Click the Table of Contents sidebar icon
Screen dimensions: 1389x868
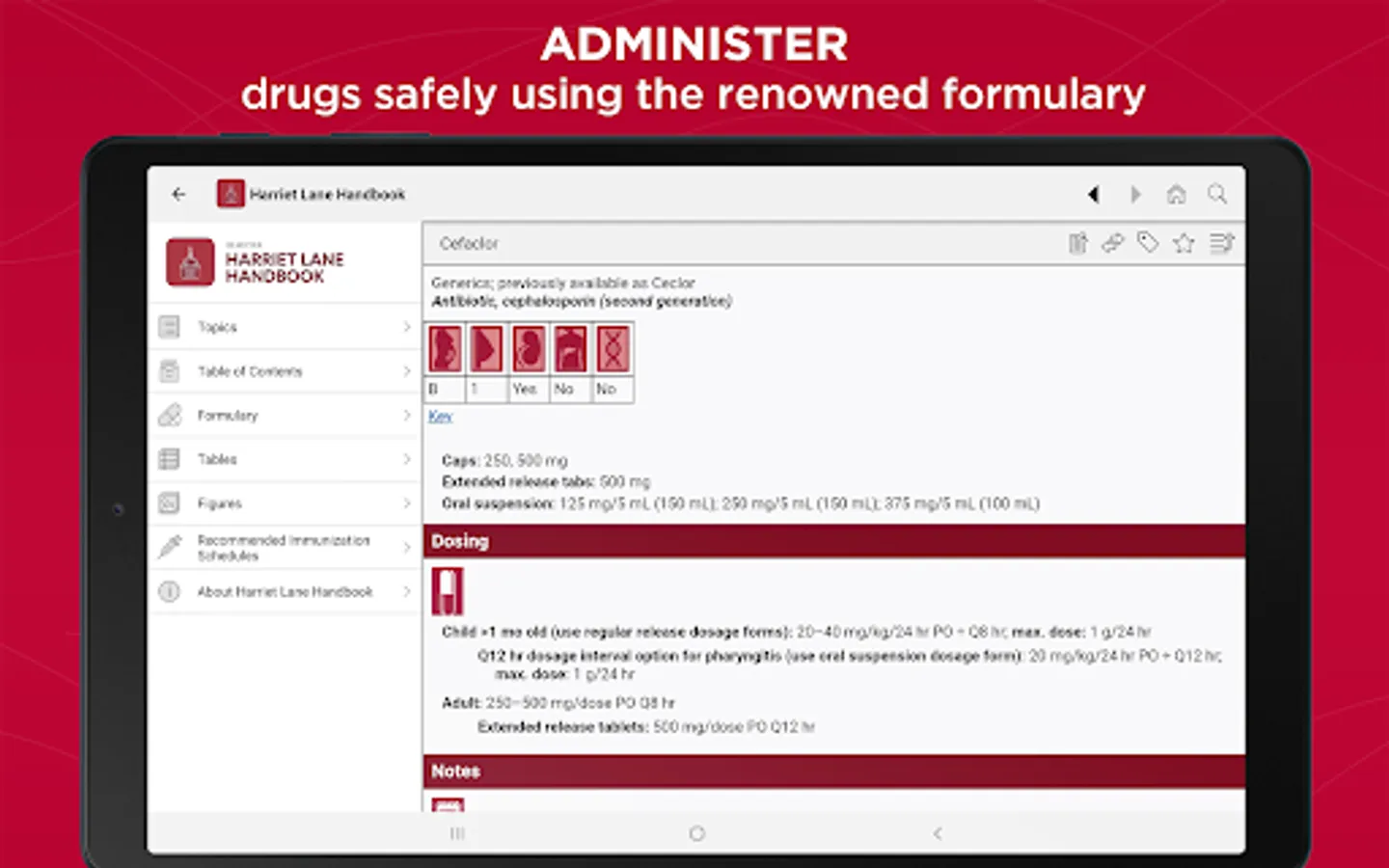[x=169, y=370]
